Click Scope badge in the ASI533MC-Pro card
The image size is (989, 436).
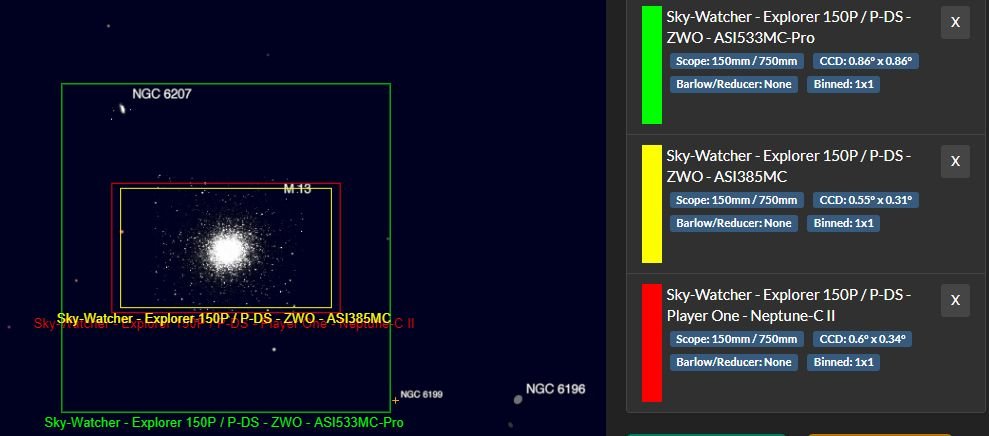point(737,61)
